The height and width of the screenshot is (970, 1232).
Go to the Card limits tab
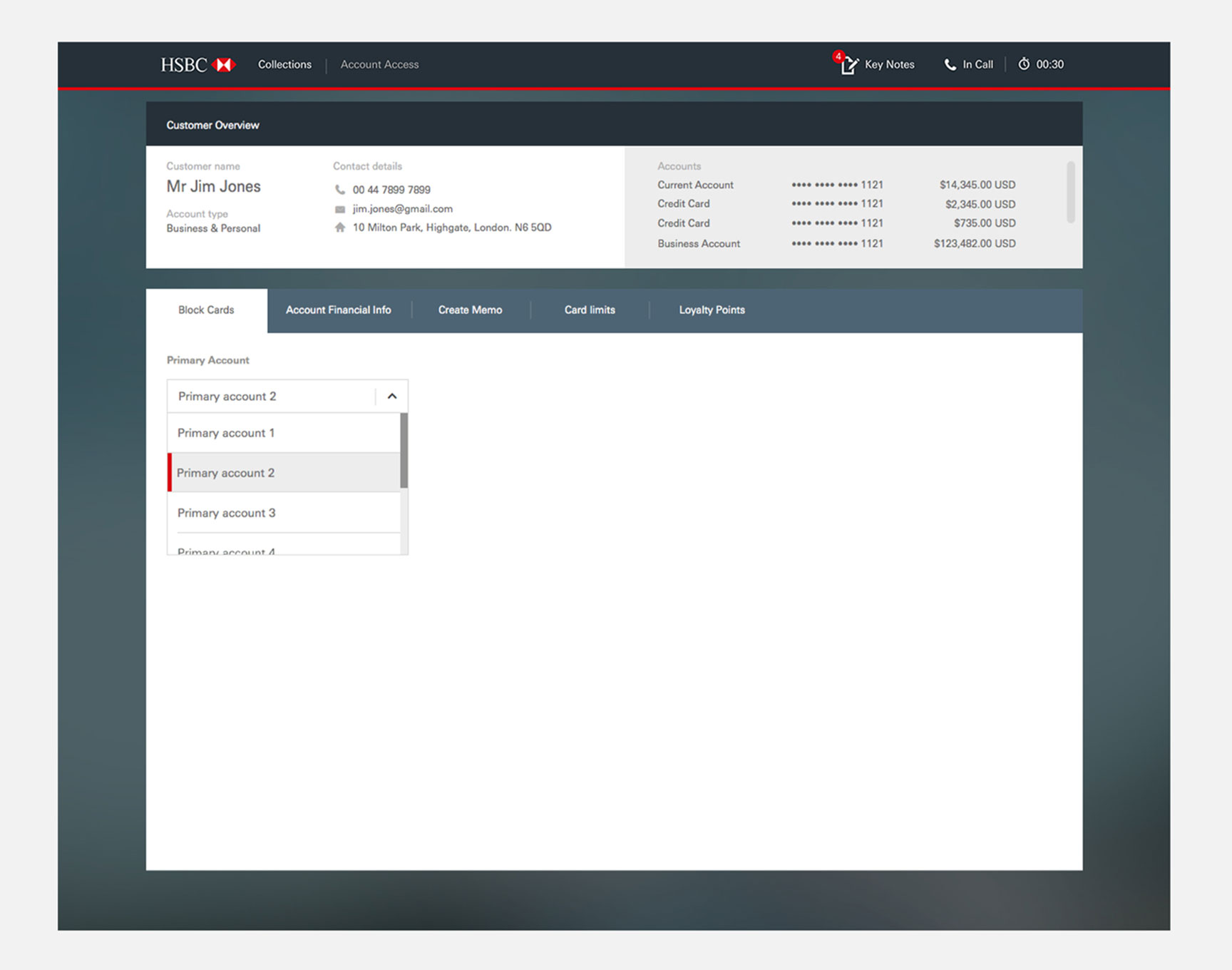[589, 310]
